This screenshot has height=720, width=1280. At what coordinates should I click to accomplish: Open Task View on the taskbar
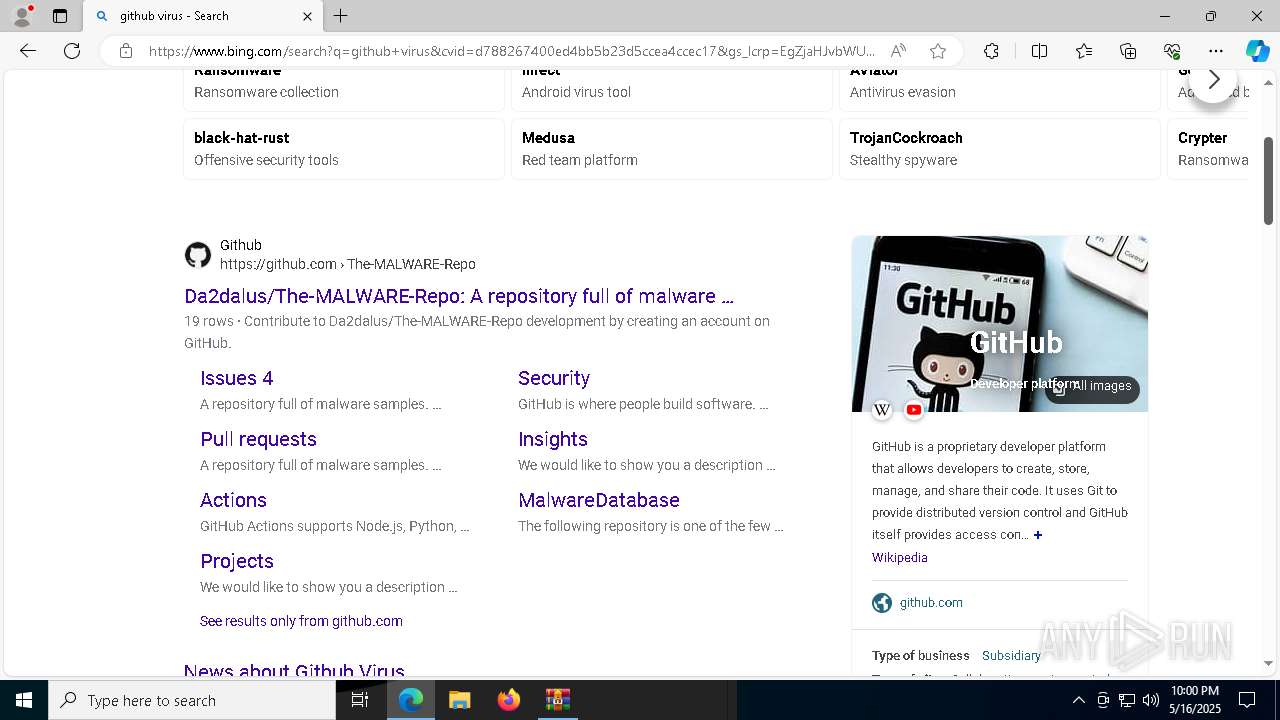point(361,700)
